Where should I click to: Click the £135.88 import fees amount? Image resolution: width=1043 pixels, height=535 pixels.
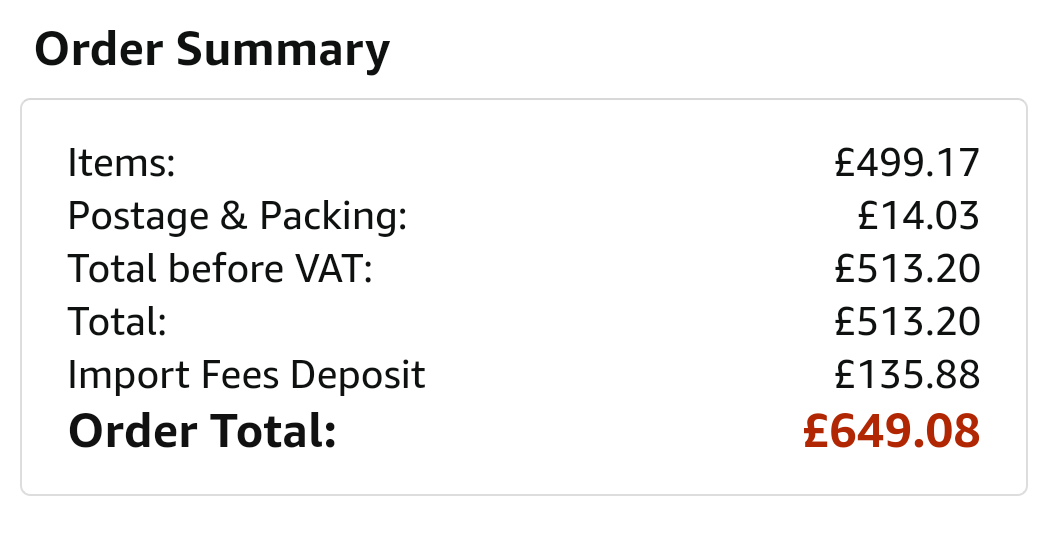[x=907, y=375]
